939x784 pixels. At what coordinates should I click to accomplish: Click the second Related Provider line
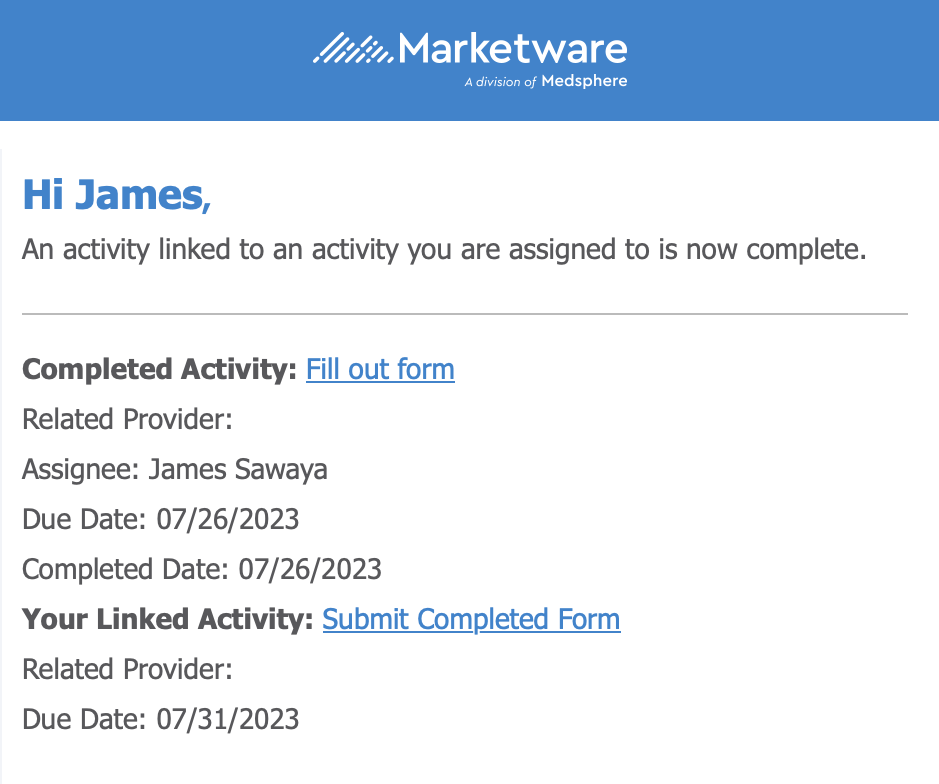[127, 669]
